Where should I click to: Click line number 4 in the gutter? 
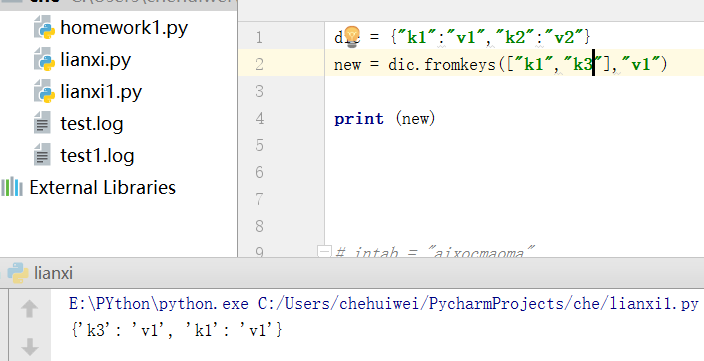(259, 119)
